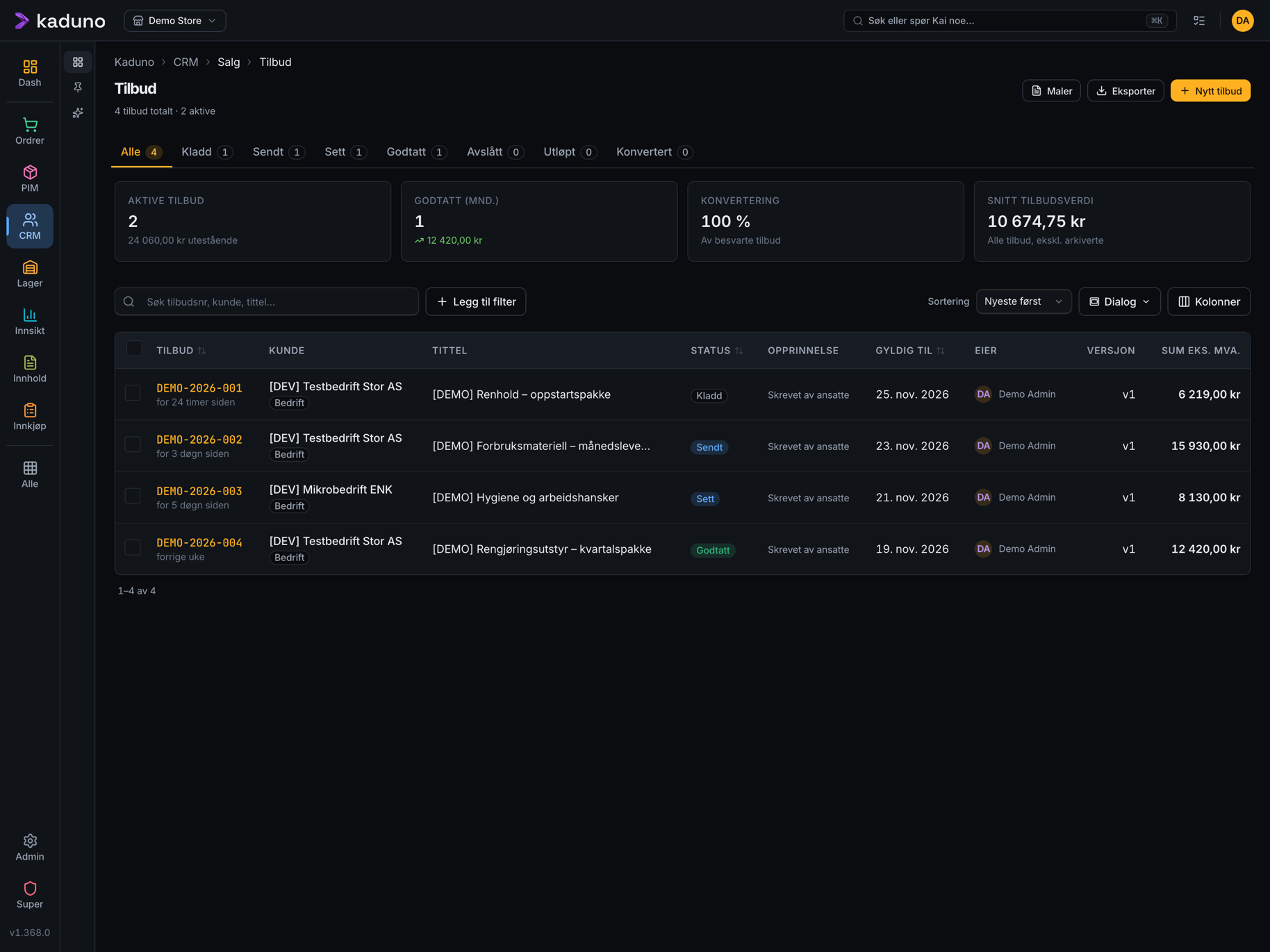
Task: Check the row DEMO-2026-003
Action: (x=133, y=496)
